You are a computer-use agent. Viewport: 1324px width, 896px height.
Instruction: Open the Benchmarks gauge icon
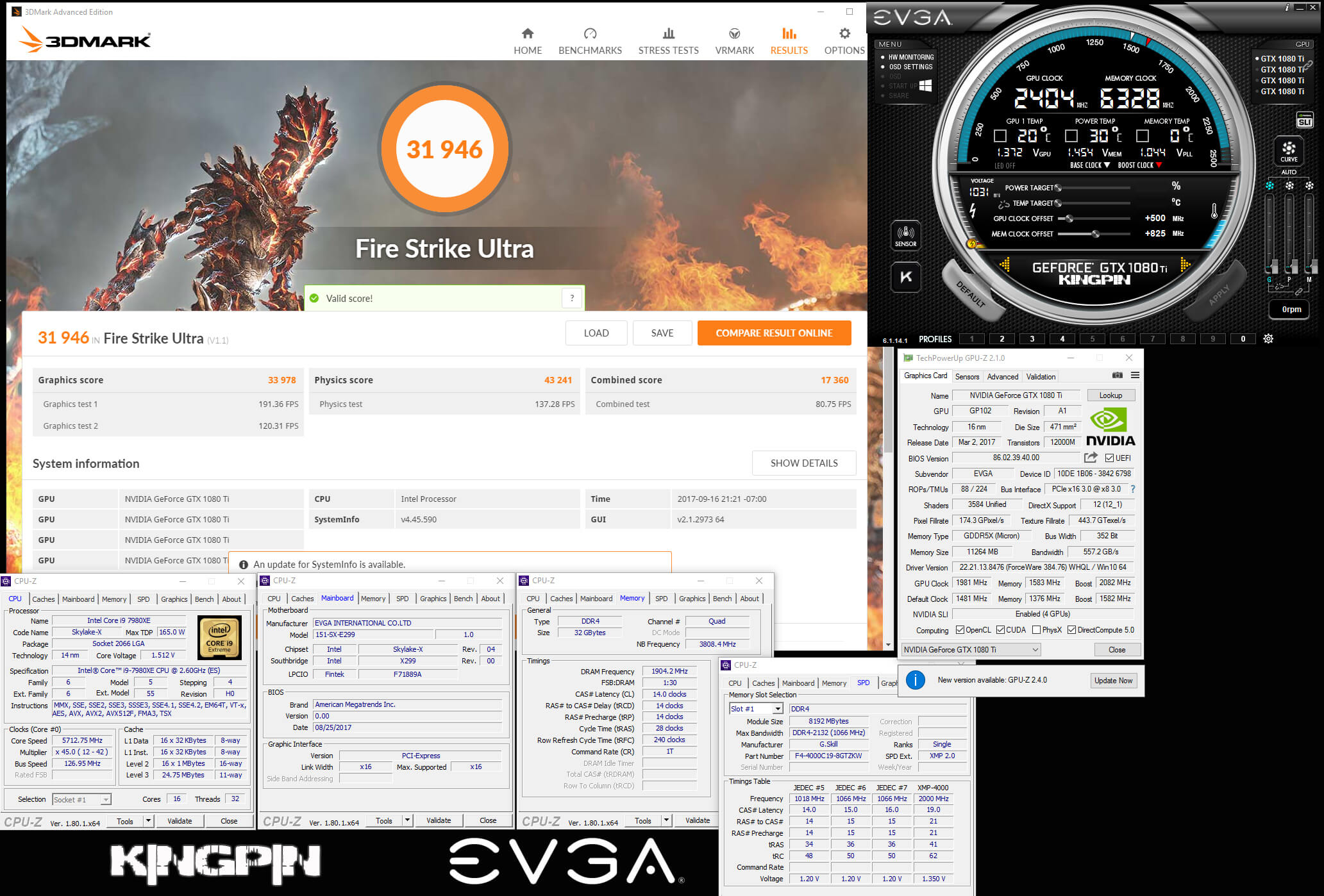[x=590, y=33]
